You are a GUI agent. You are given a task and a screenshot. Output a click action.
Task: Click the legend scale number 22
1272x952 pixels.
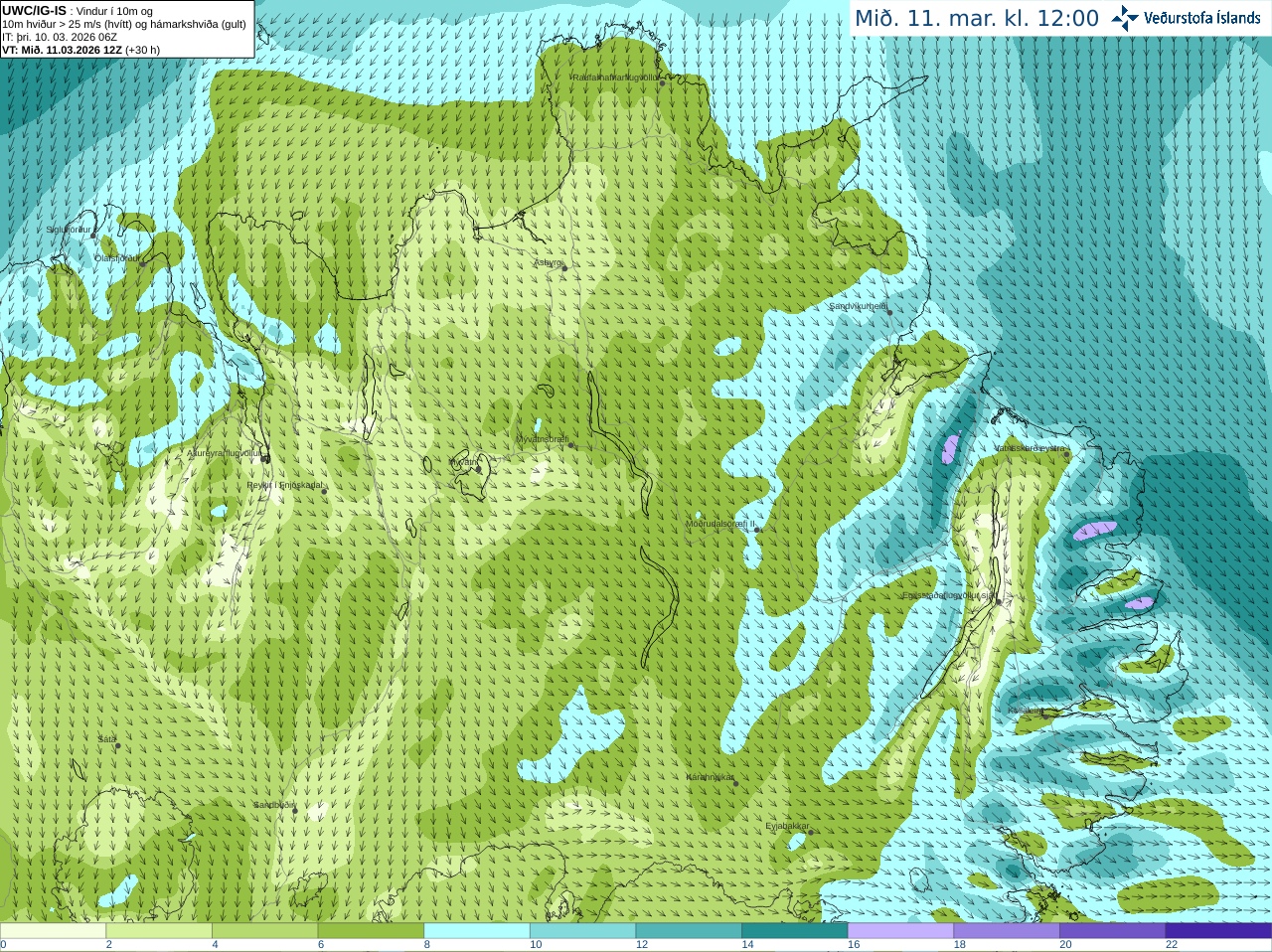(1172, 945)
